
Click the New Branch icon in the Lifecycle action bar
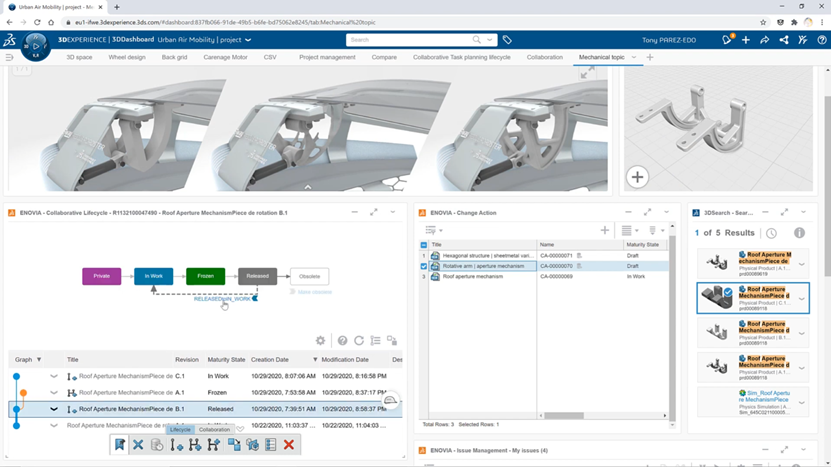(195, 445)
